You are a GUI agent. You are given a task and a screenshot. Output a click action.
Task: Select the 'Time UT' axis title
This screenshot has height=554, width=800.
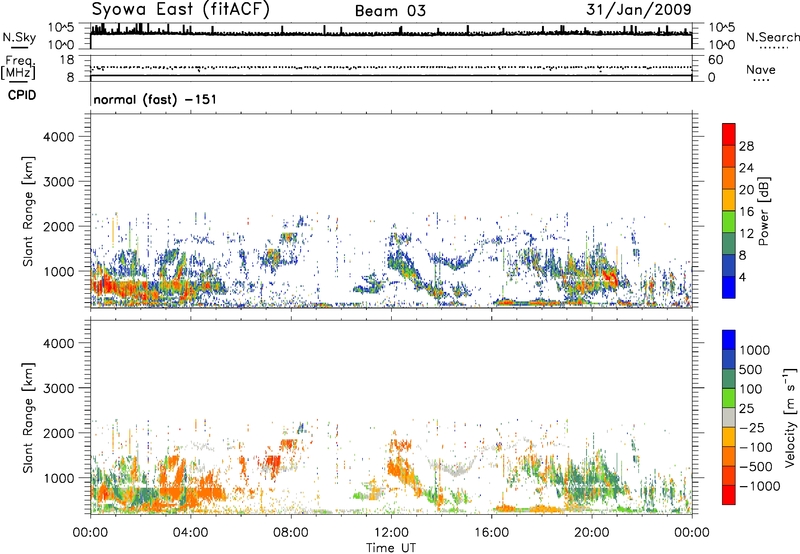point(391,548)
